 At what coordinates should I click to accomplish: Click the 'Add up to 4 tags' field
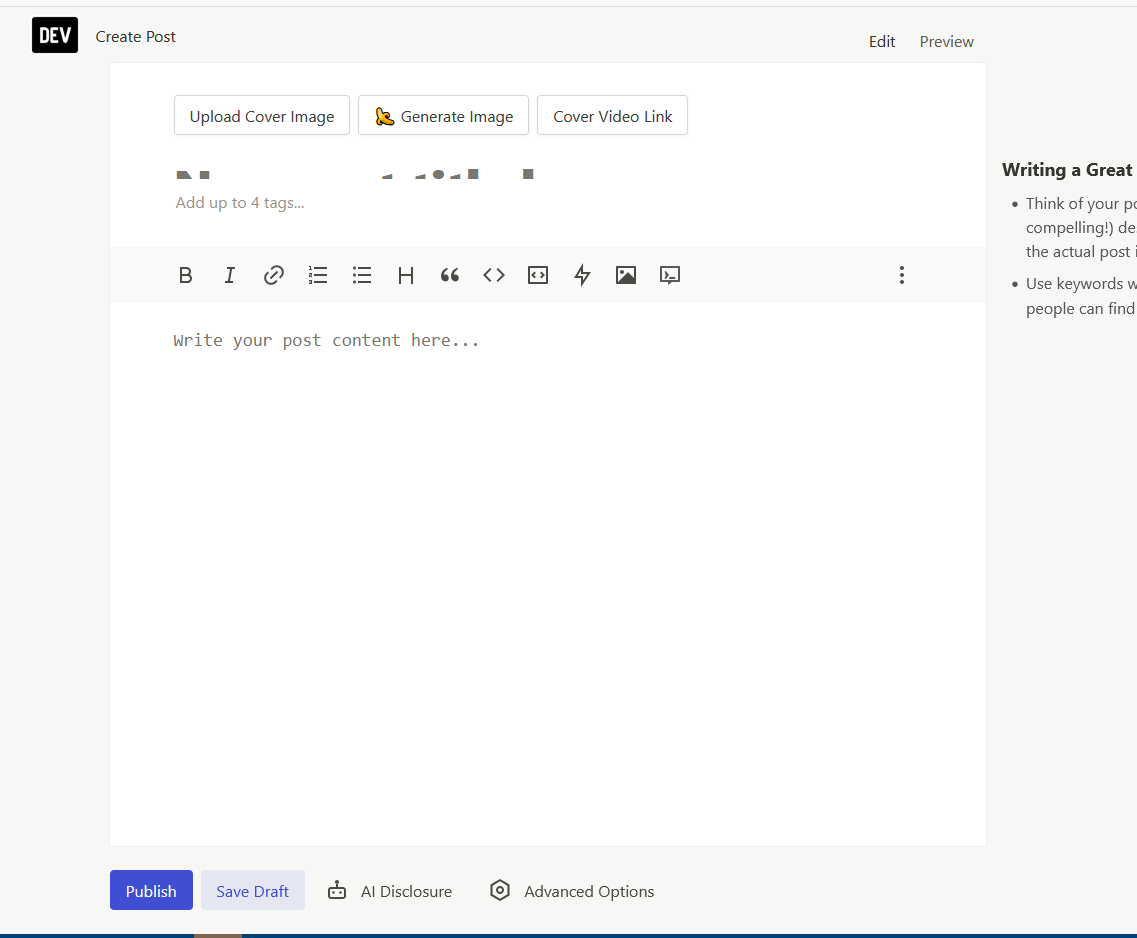point(548,203)
